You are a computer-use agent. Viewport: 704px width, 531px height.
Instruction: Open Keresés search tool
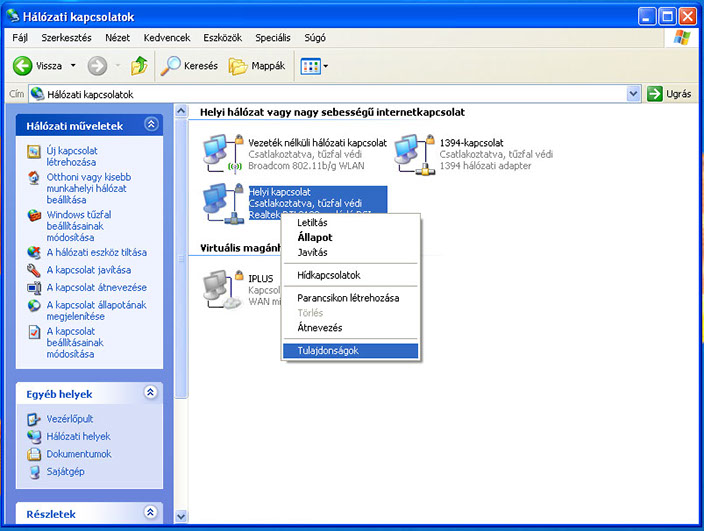[189, 66]
